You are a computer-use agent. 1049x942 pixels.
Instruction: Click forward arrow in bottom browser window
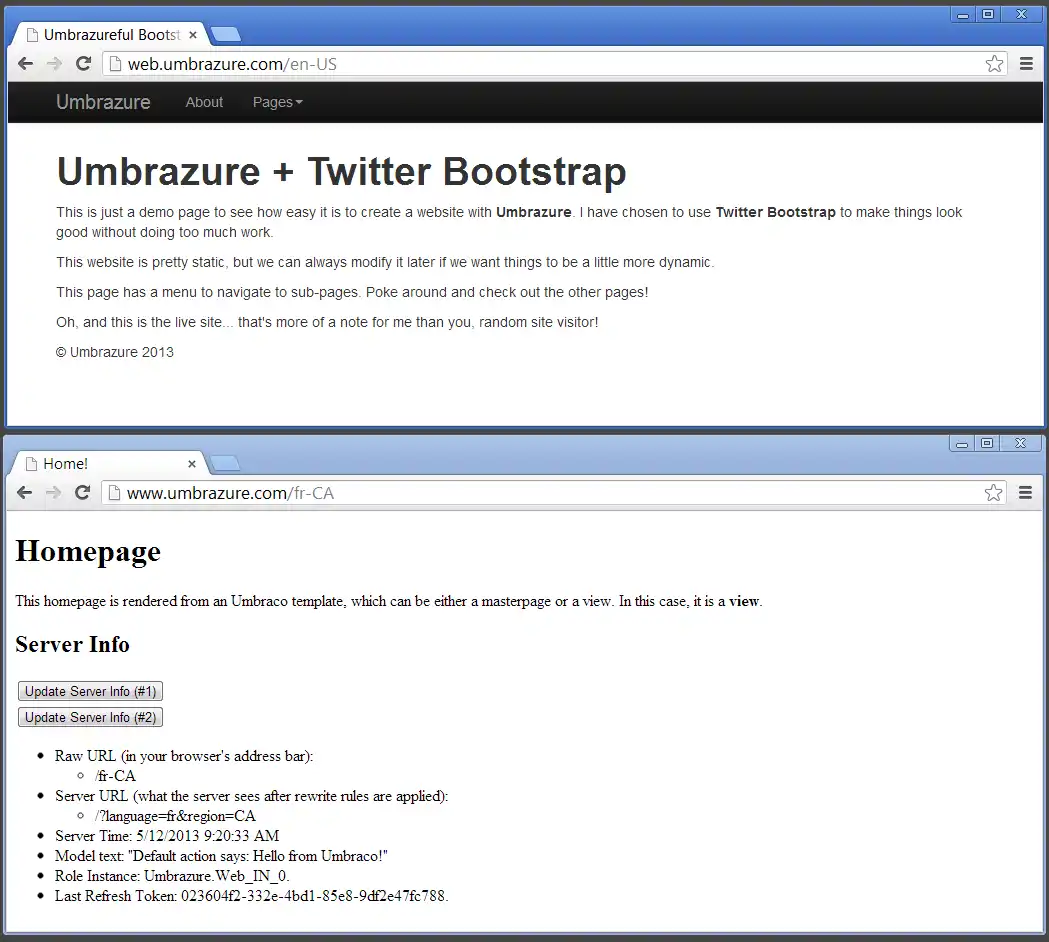[54, 492]
